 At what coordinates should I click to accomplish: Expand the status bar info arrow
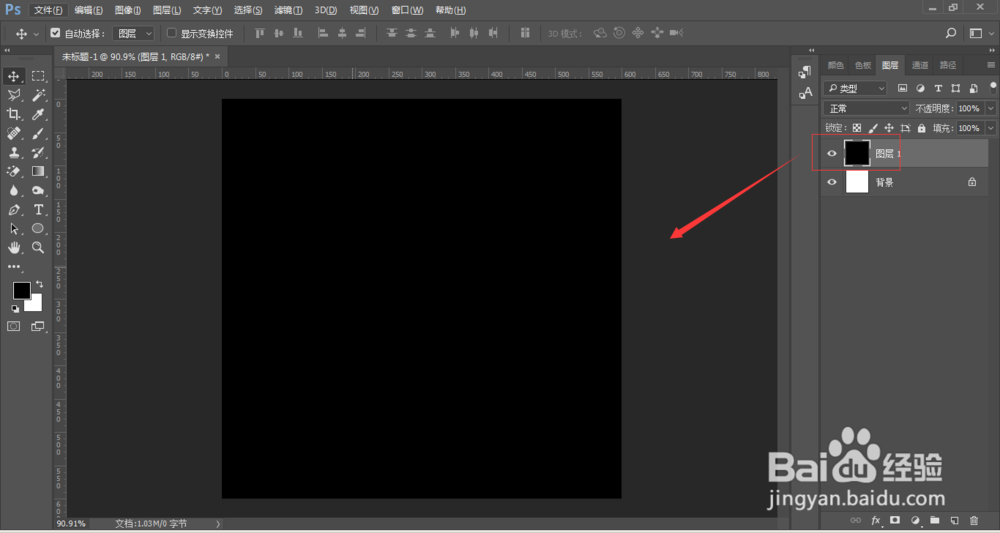coord(217,523)
